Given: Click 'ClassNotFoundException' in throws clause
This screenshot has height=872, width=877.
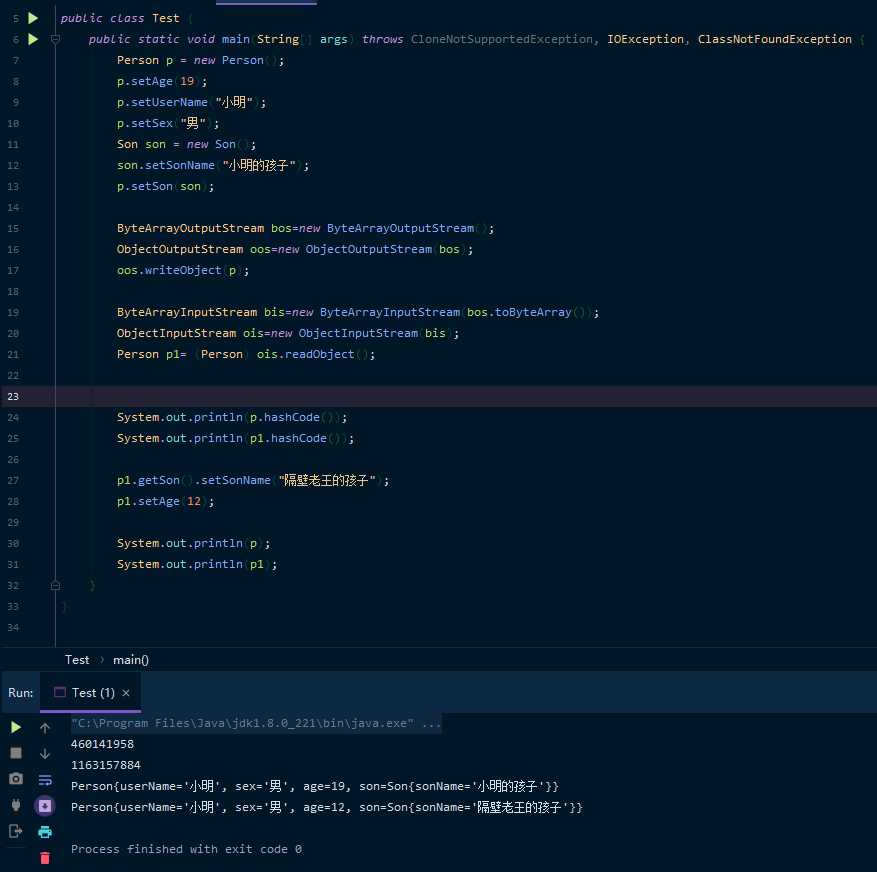Looking at the screenshot, I should [775, 39].
